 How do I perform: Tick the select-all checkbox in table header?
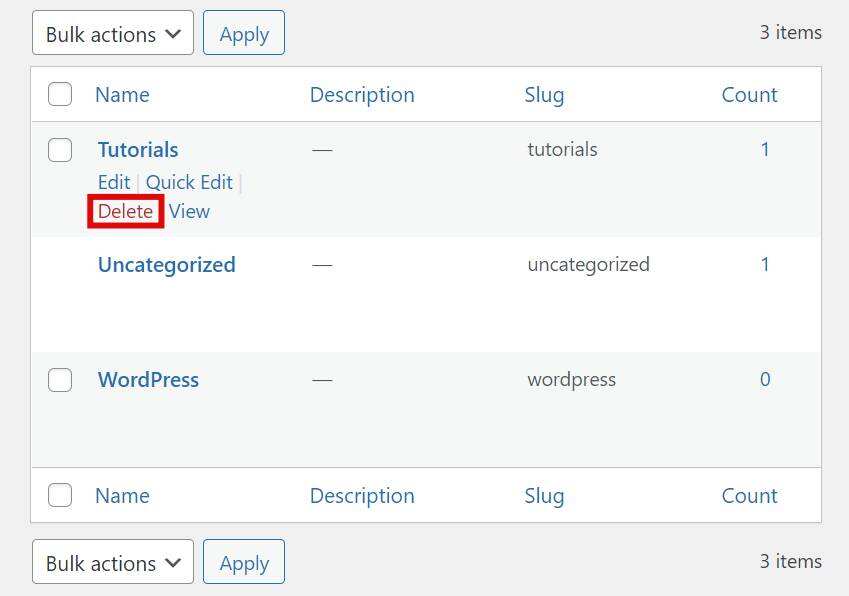(60, 95)
